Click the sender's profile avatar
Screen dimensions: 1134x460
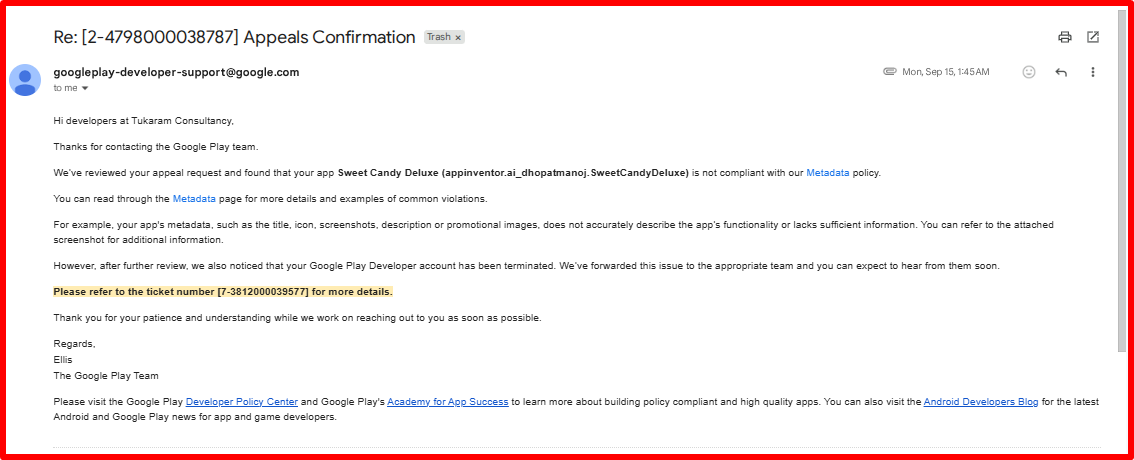[x=25, y=80]
